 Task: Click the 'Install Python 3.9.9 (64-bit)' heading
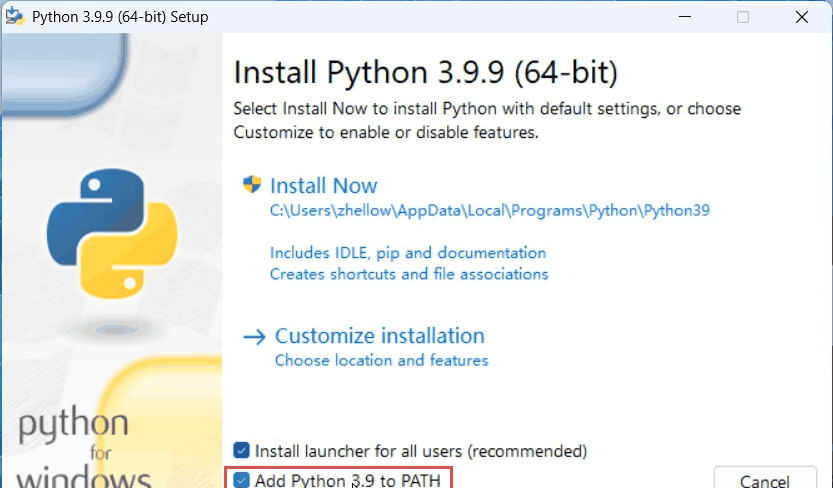click(426, 72)
